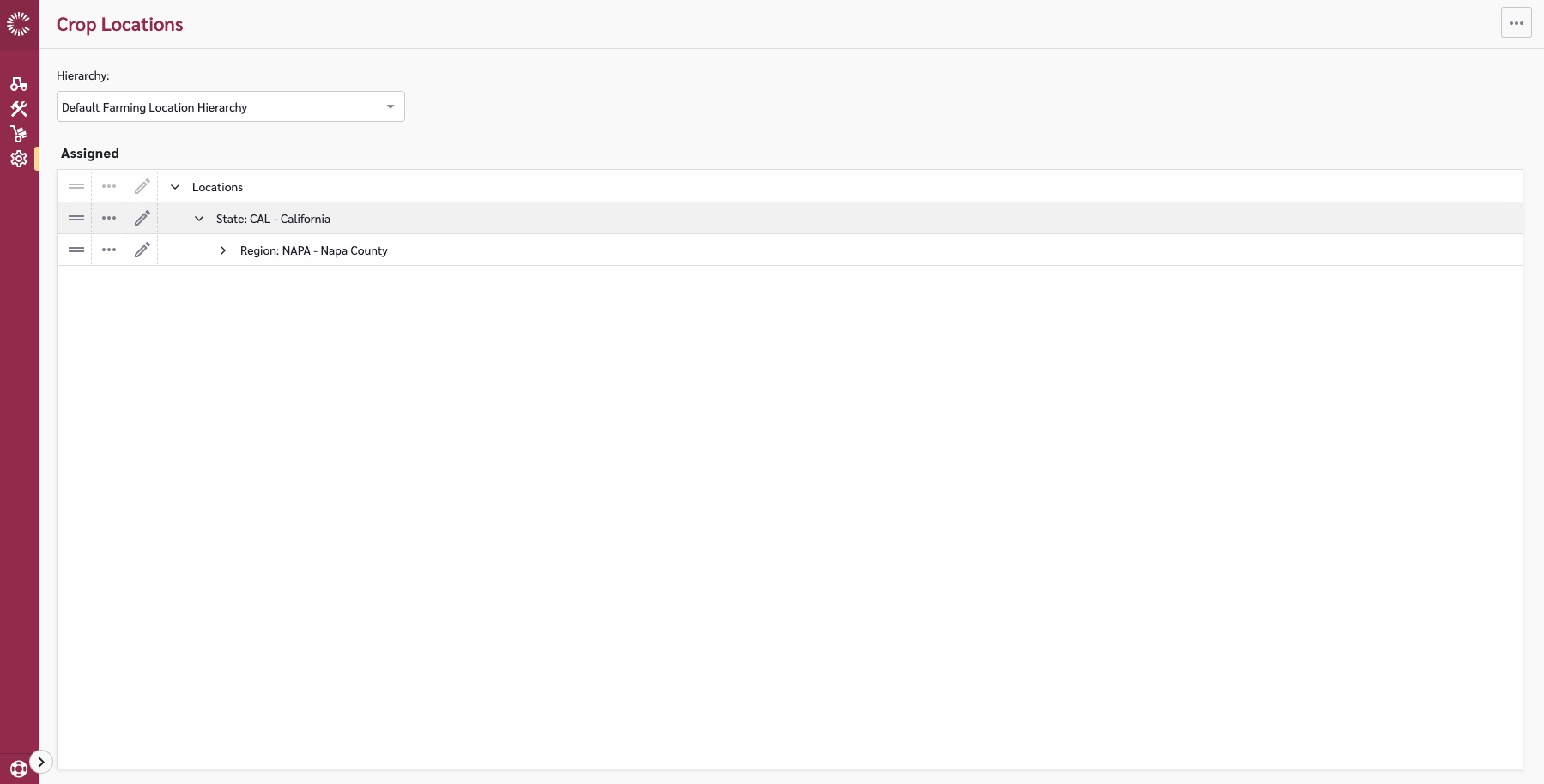Screen dimensions: 1544x784
Task: Select the Region: NAPA - Napa County item
Action: click(x=314, y=250)
